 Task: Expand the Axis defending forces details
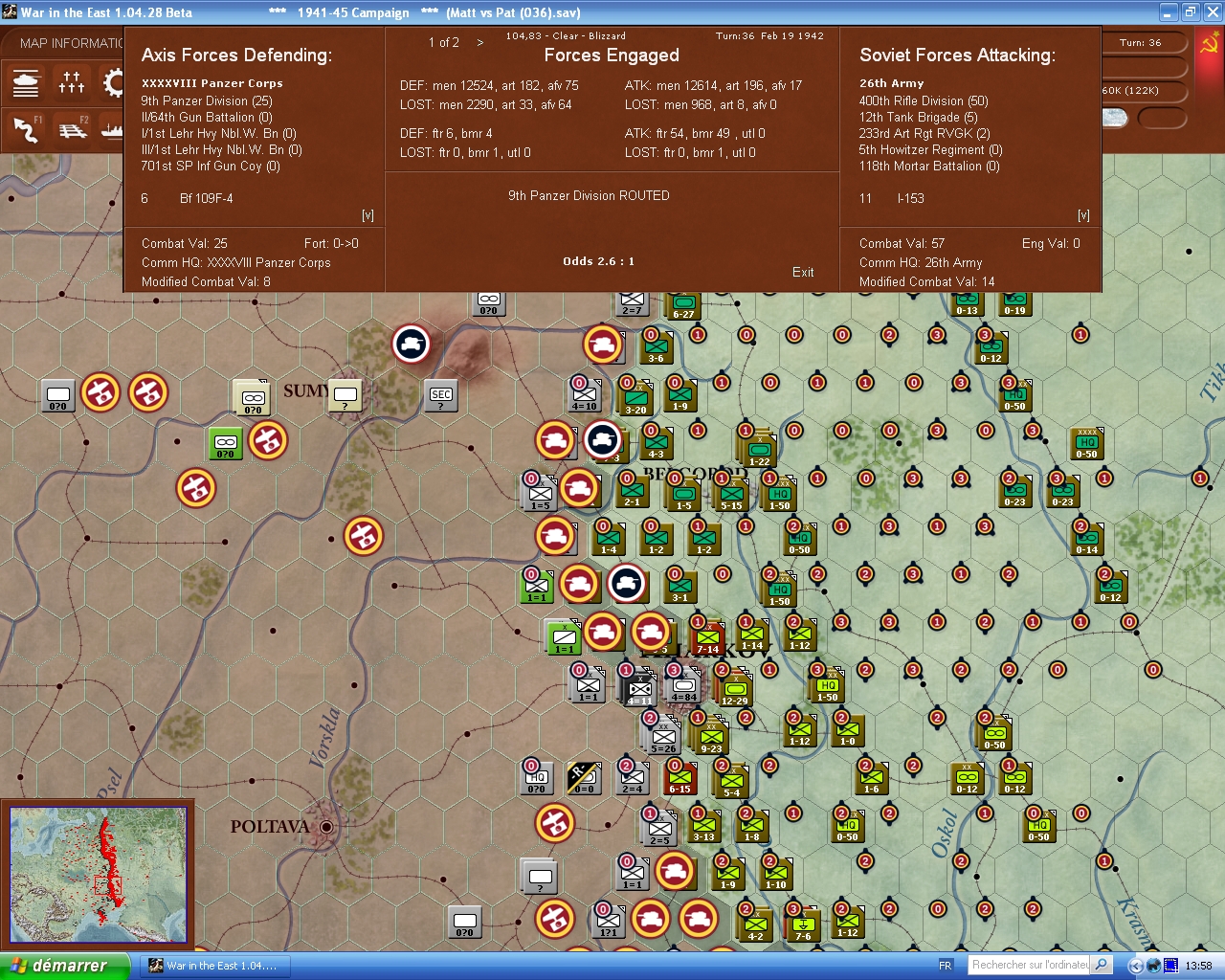367,215
